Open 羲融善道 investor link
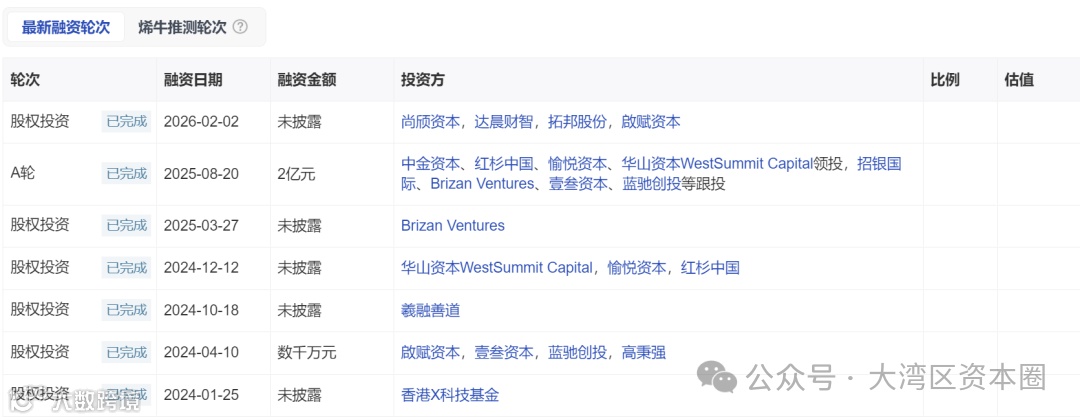The image size is (1080, 420). (x=430, y=310)
